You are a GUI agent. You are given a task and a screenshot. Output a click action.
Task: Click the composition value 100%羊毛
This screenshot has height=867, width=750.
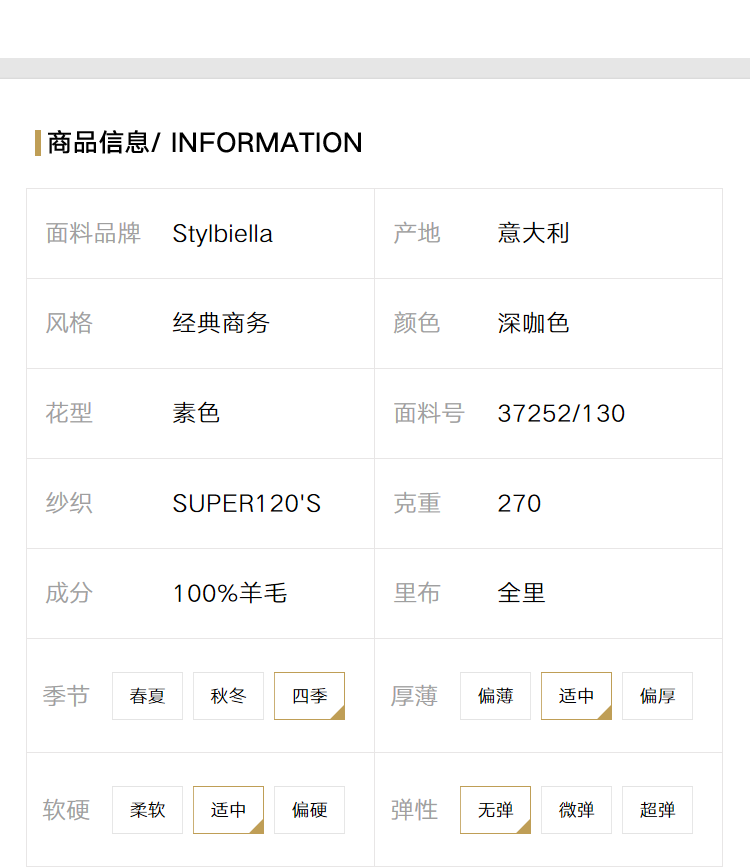230,593
